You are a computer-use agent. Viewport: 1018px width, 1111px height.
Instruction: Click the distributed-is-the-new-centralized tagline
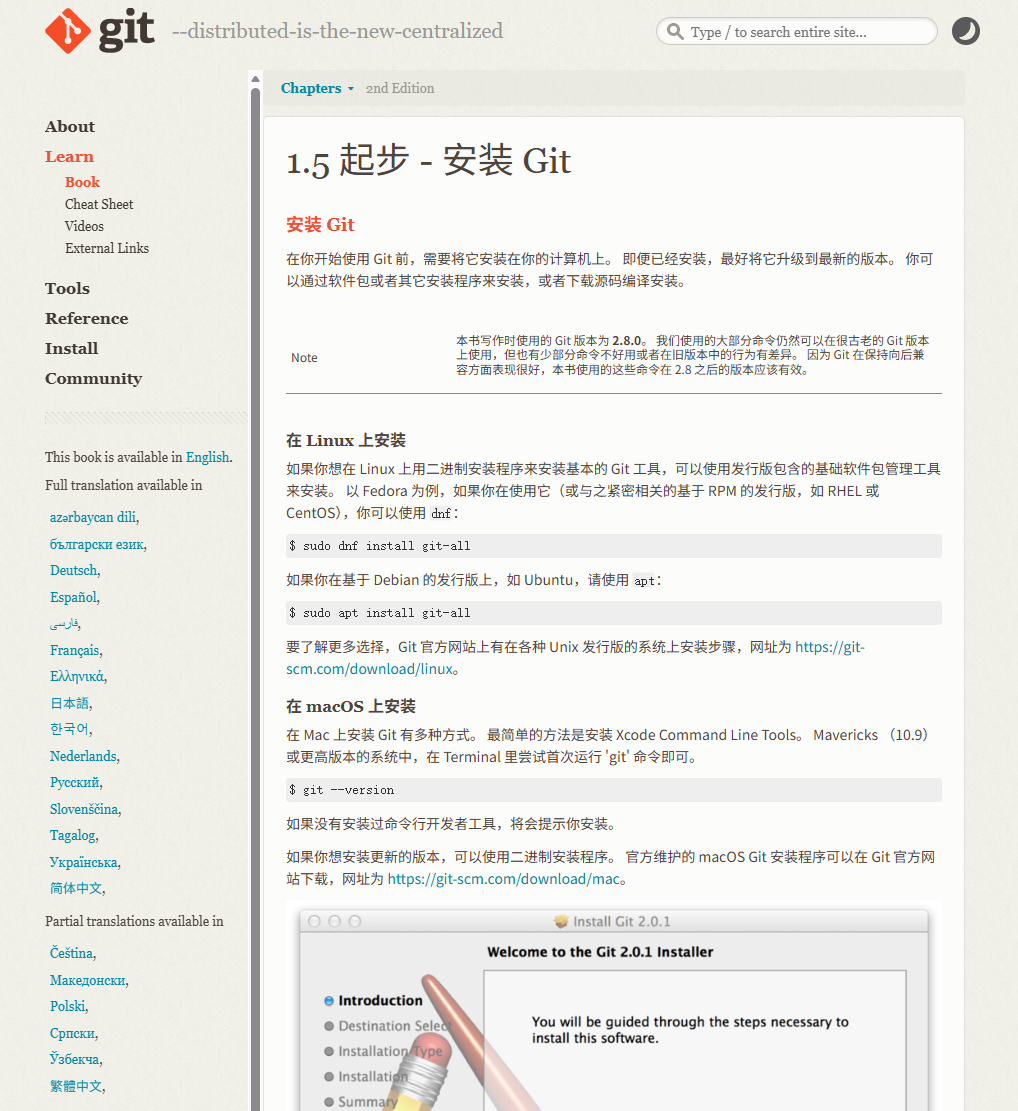coord(337,31)
